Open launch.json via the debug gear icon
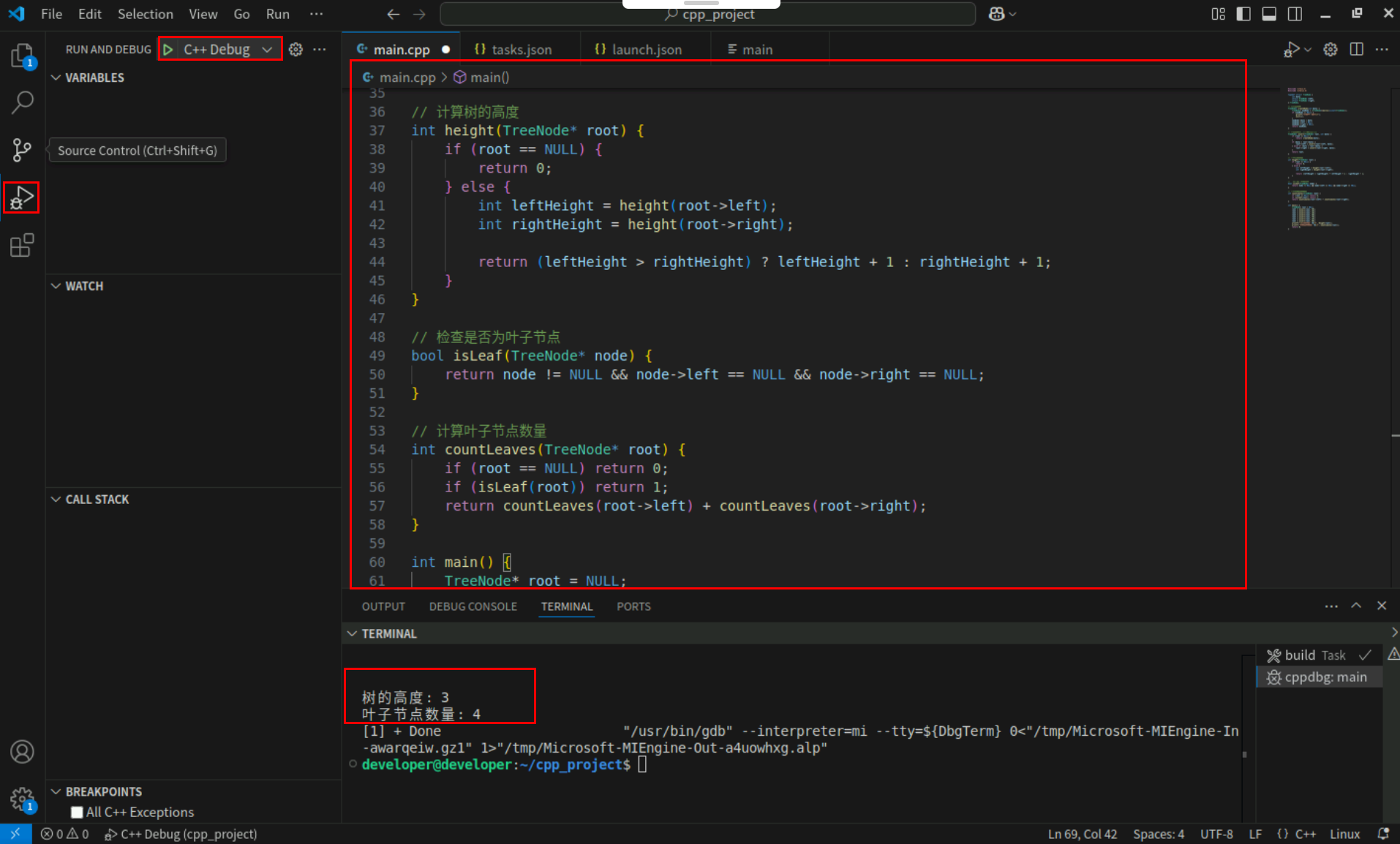This screenshot has width=1400, height=844. (x=296, y=49)
